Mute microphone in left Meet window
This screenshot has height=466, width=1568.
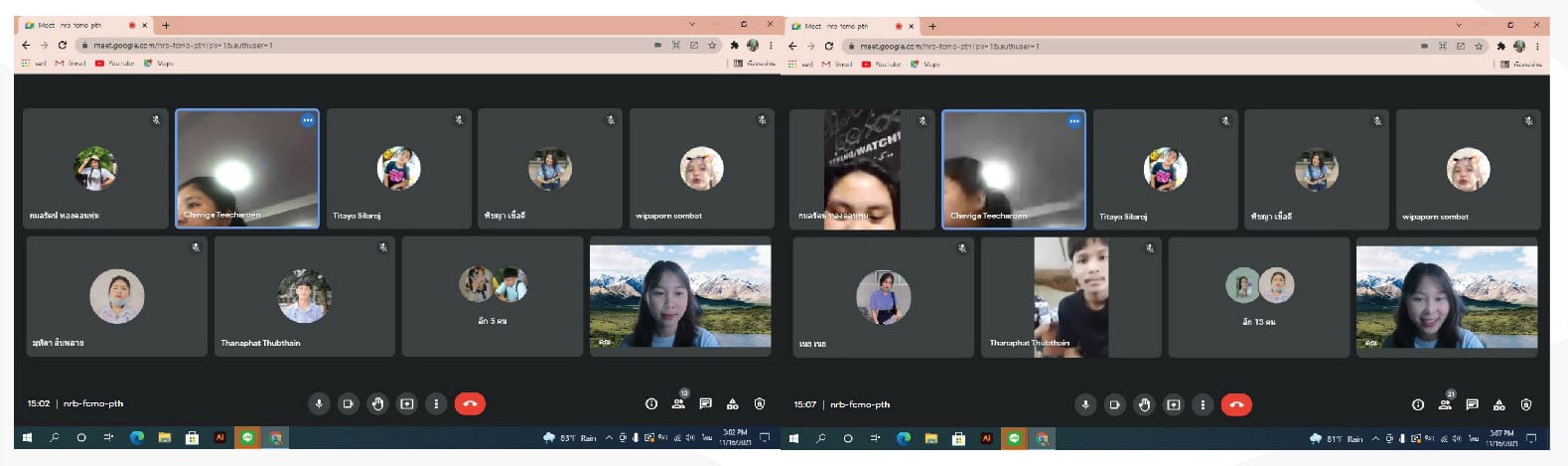tap(319, 403)
